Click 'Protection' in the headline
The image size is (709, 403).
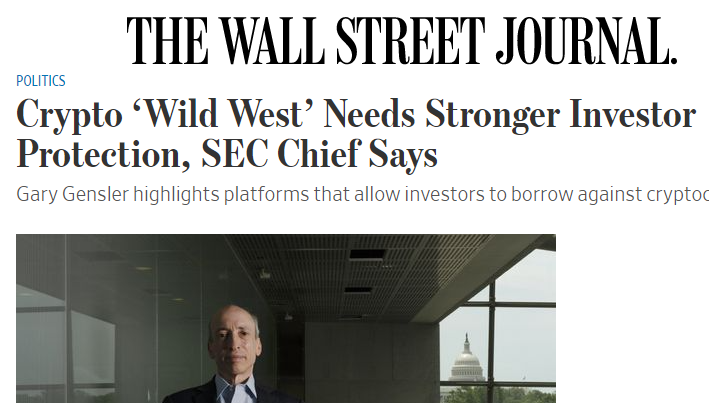click(x=95, y=156)
